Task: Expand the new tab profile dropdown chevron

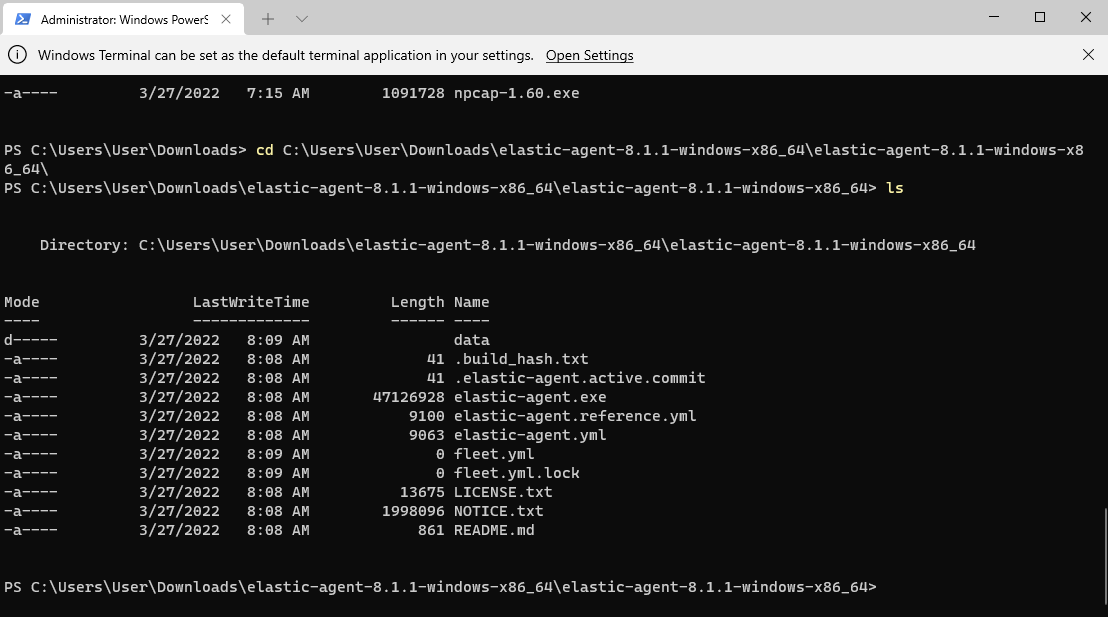Action: pyautogui.click(x=302, y=19)
